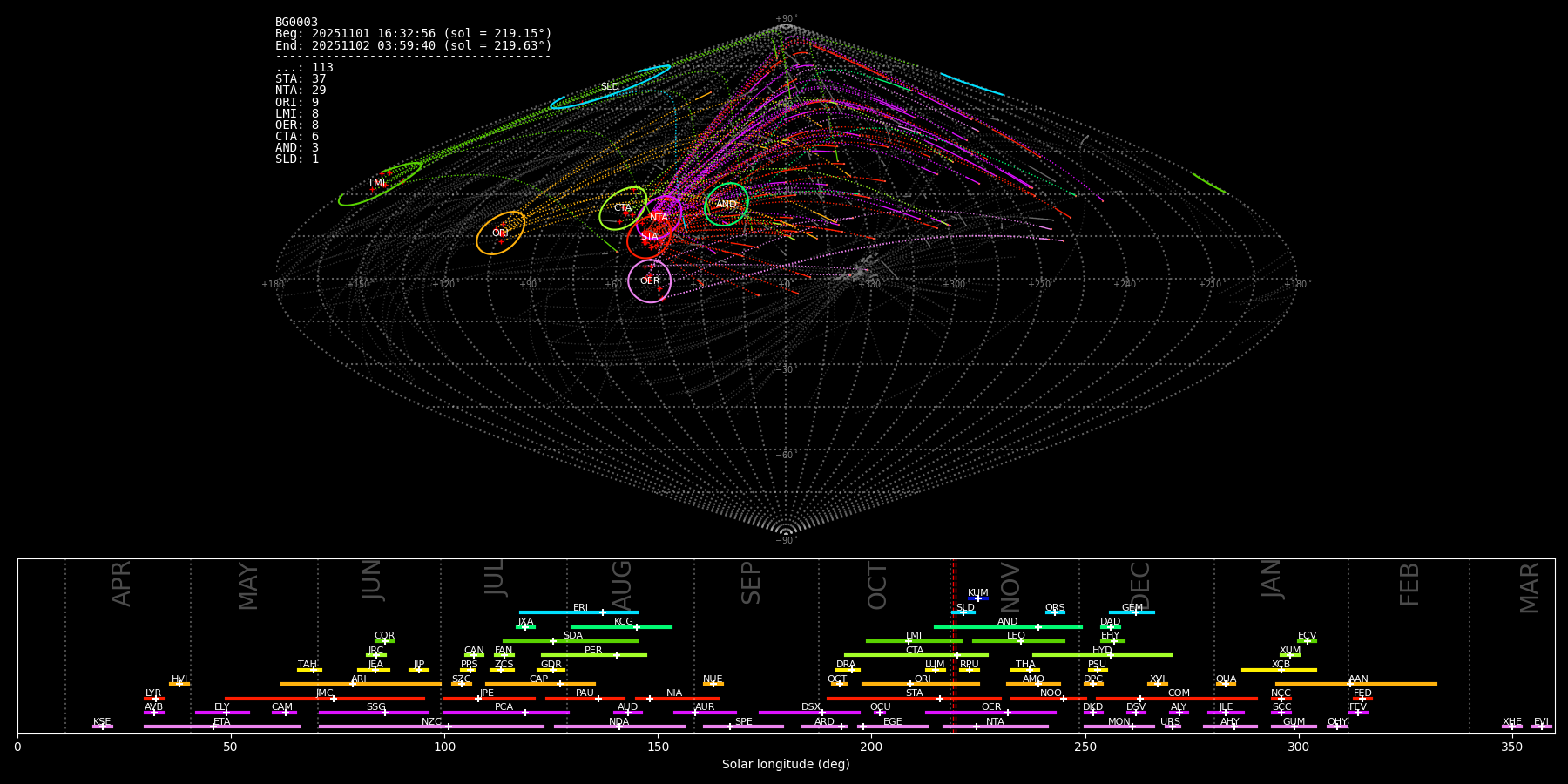Click the QUA shower bar in timeline
This screenshot has height=784, width=1568.
click(x=1226, y=684)
